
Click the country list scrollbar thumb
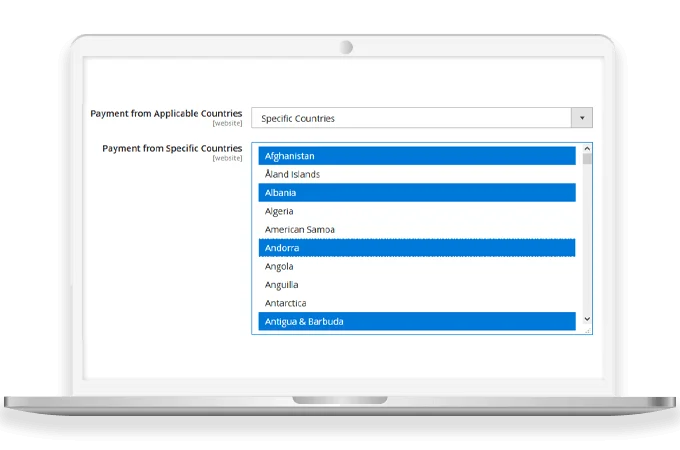pyautogui.click(x=587, y=158)
